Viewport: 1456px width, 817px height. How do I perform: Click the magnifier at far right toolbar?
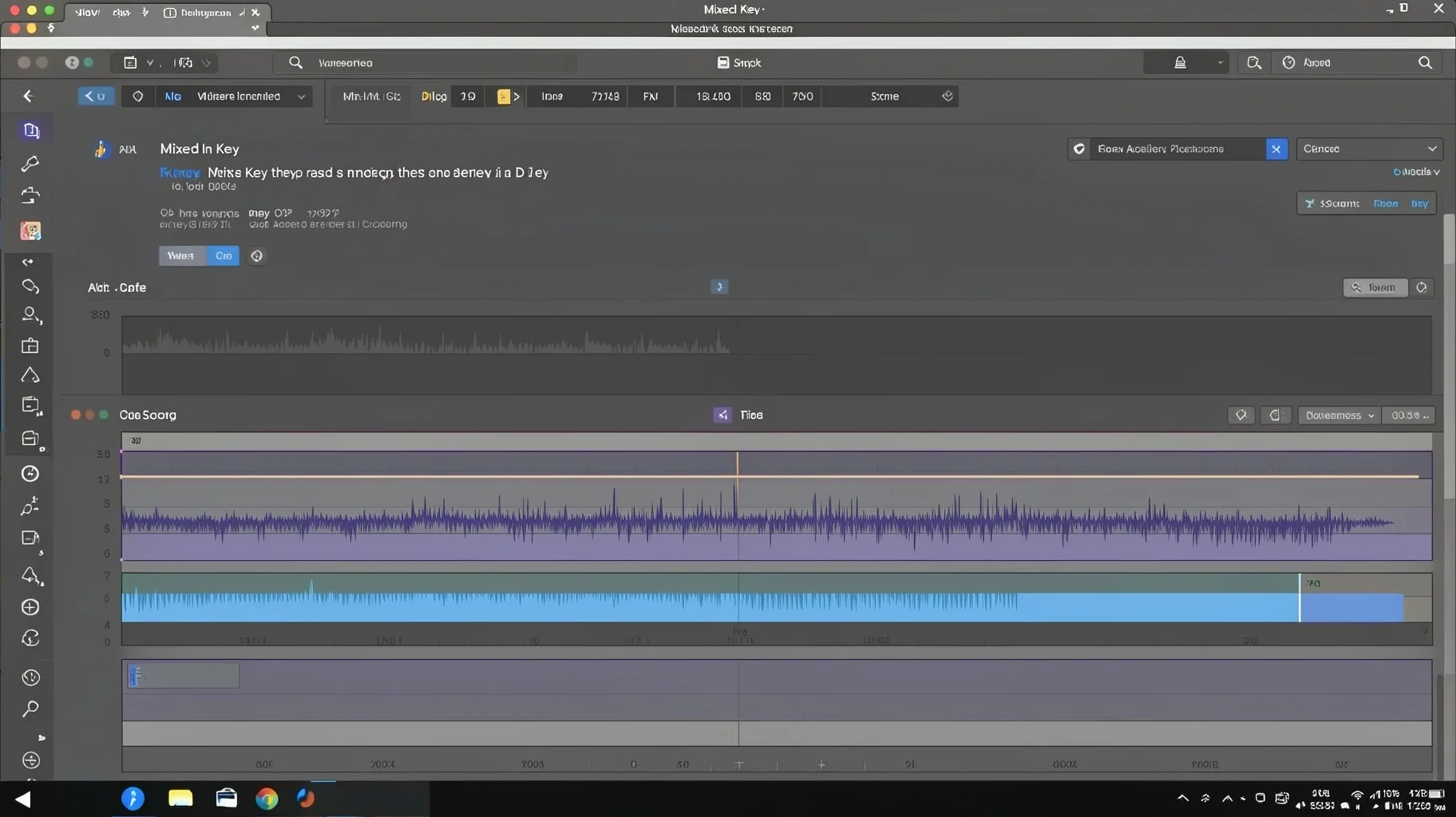(1425, 62)
